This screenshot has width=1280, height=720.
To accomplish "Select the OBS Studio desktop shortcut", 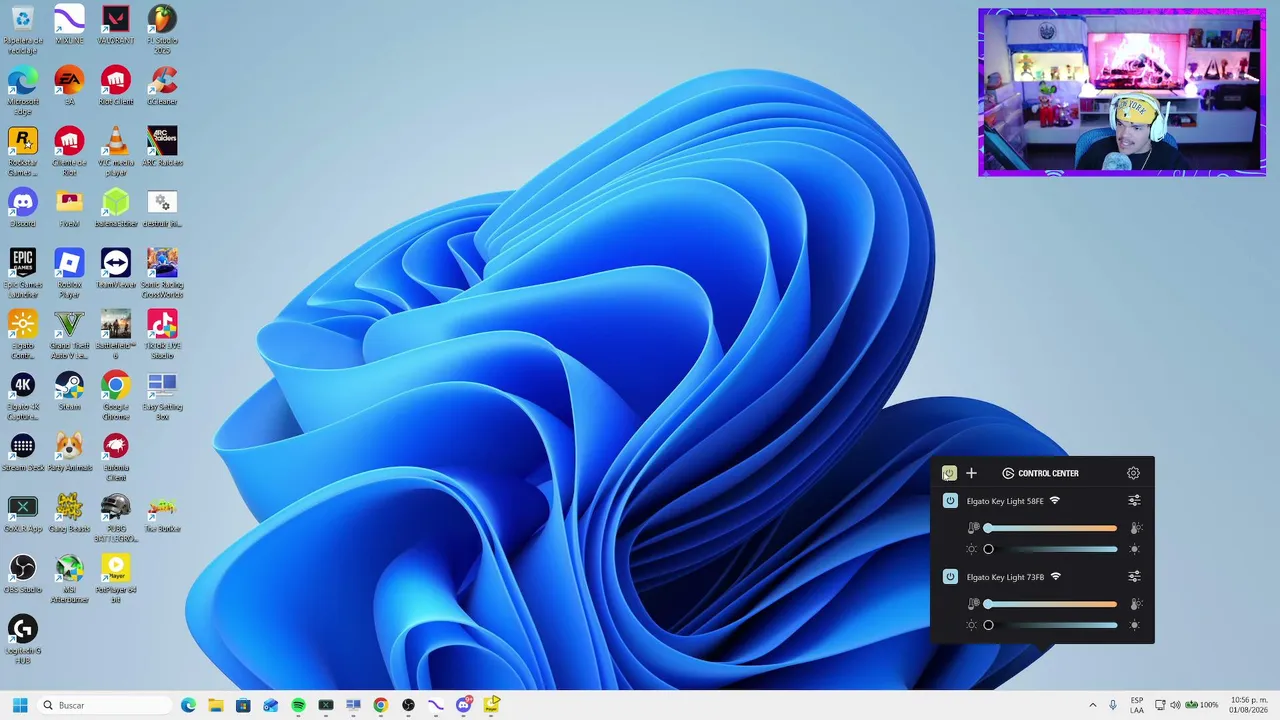I will 22,574.
